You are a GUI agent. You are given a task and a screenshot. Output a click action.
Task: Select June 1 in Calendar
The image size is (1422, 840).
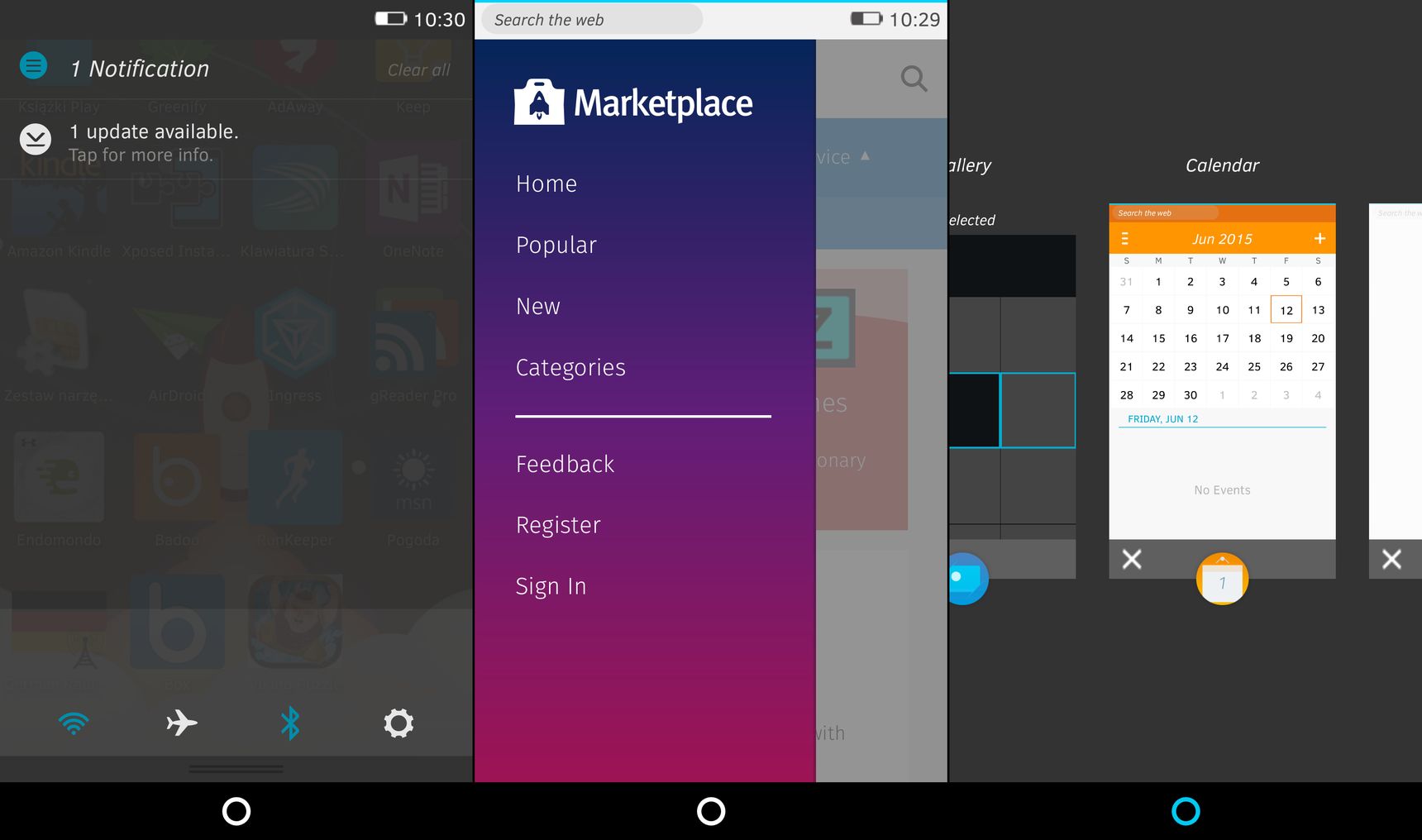pyautogui.click(x=1158, y=282)
